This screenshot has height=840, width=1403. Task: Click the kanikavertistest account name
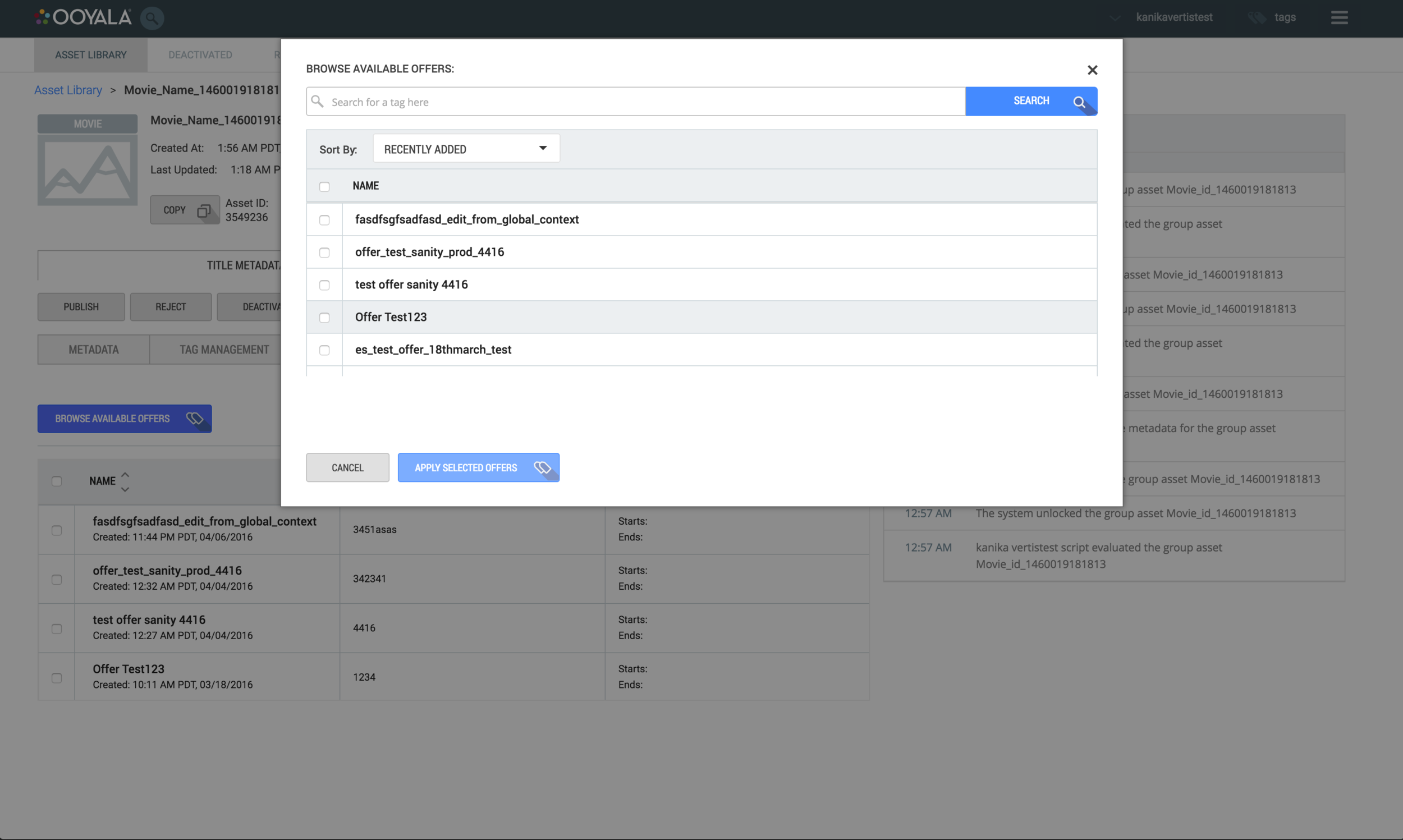(x=1174, y=17)
